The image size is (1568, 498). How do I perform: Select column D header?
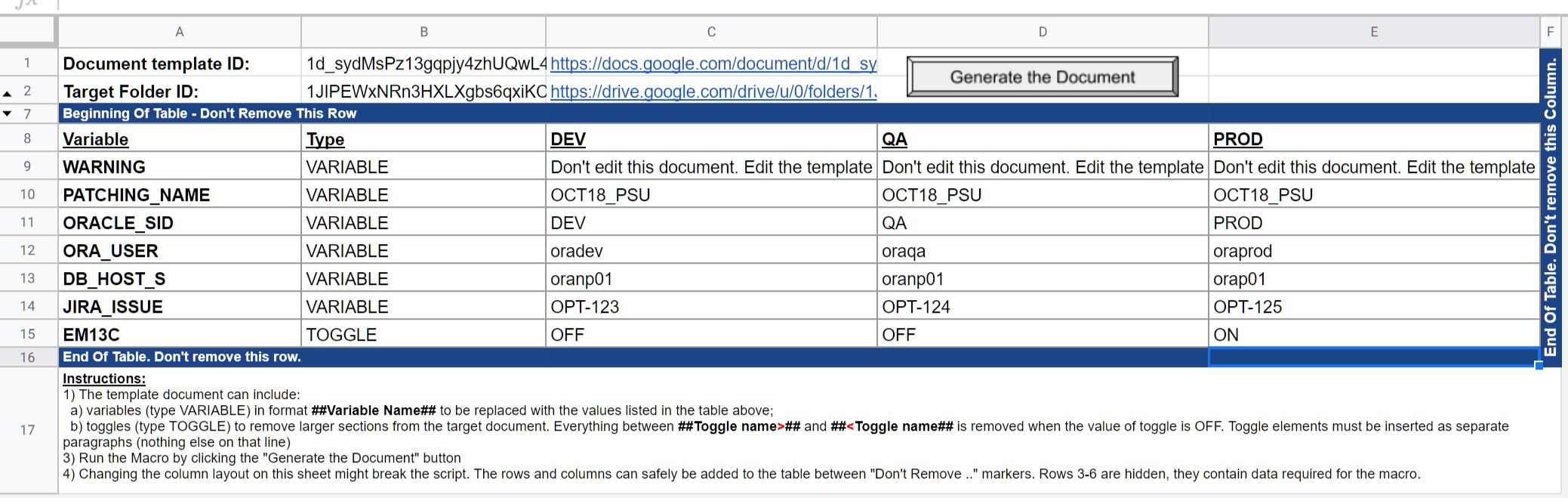coord(1042,32)
